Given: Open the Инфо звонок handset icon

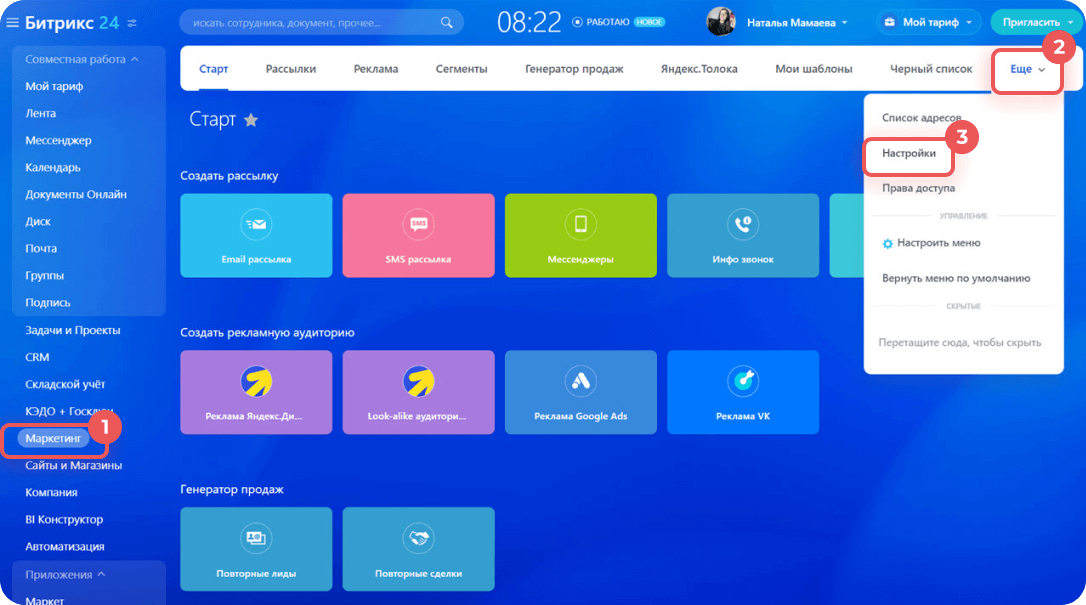Looking at the screenshot, I should coord(742,224).
